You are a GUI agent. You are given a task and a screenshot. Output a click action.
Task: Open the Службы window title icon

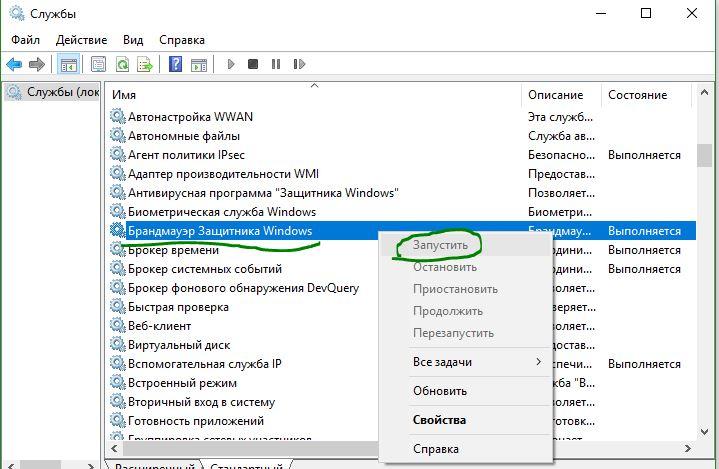click(17, 14)
